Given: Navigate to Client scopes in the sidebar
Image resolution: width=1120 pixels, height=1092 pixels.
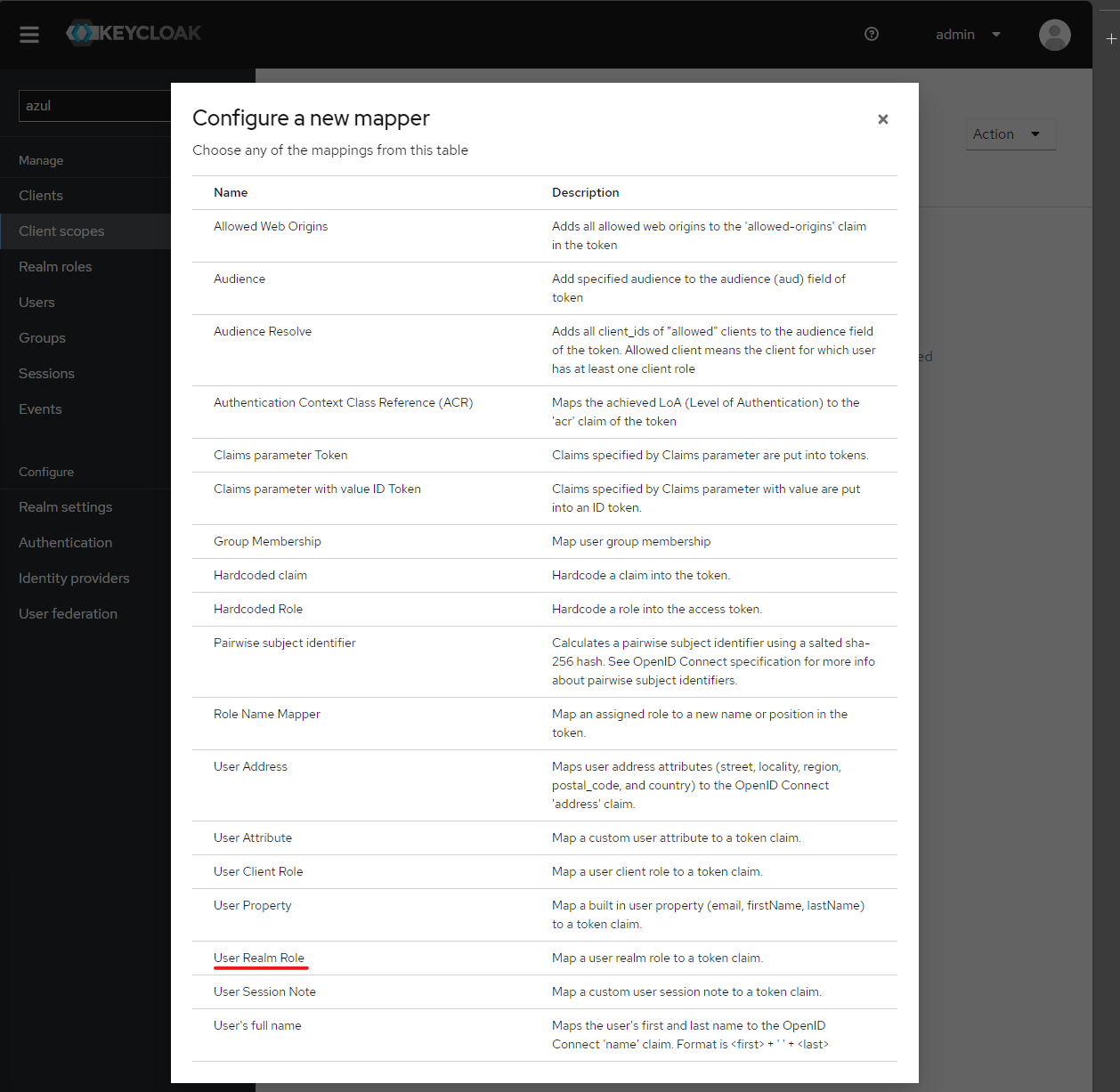Looking at the screenshot, I should (x=61, y=231).
